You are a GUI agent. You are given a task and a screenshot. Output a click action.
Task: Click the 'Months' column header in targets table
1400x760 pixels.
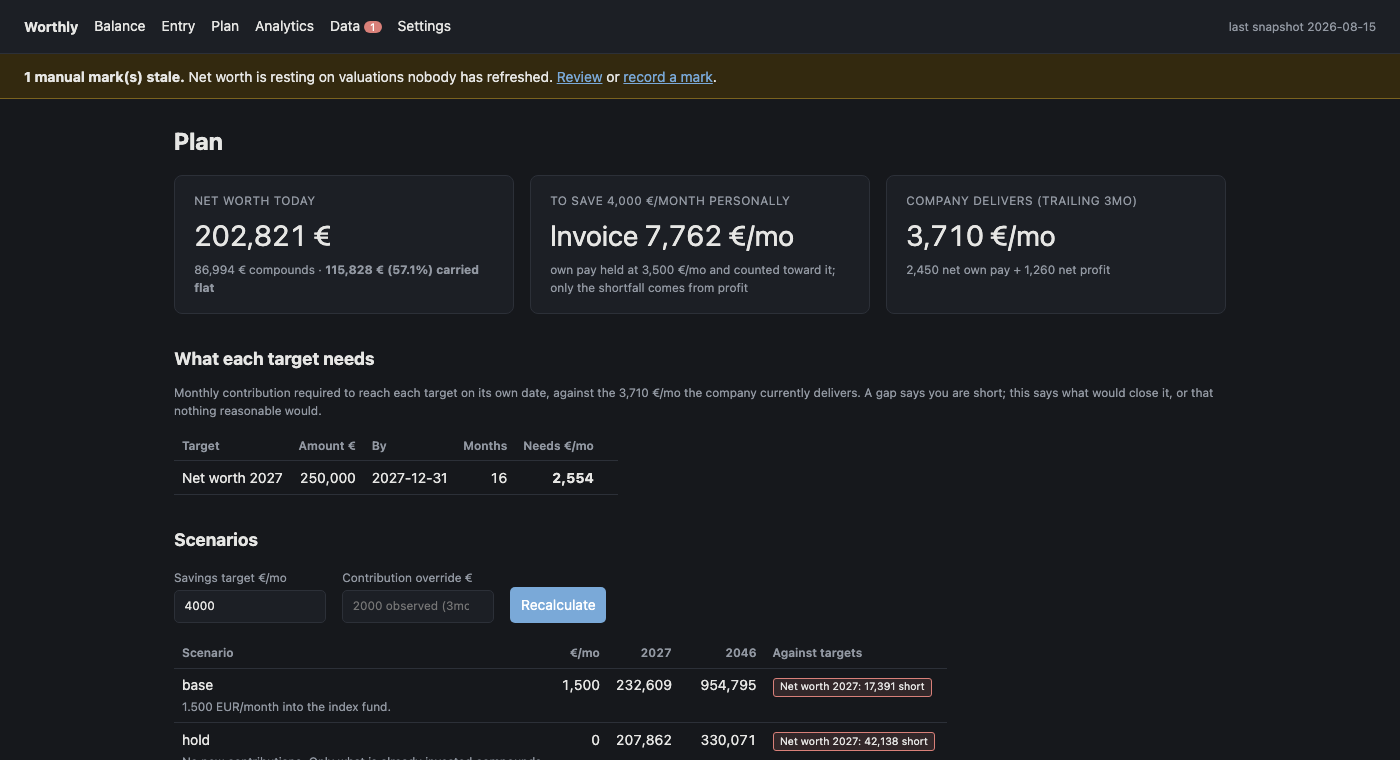(x=485, y=446)
